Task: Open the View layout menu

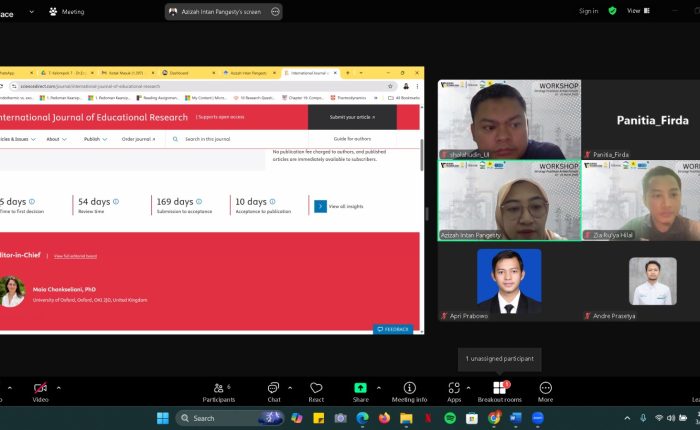Action: coord(638,11)
